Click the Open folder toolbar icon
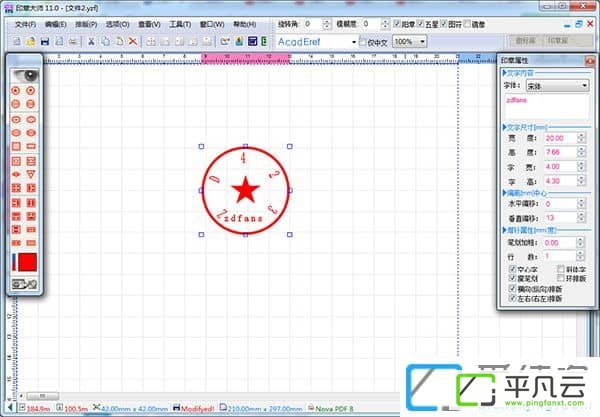 click(31, 41)
